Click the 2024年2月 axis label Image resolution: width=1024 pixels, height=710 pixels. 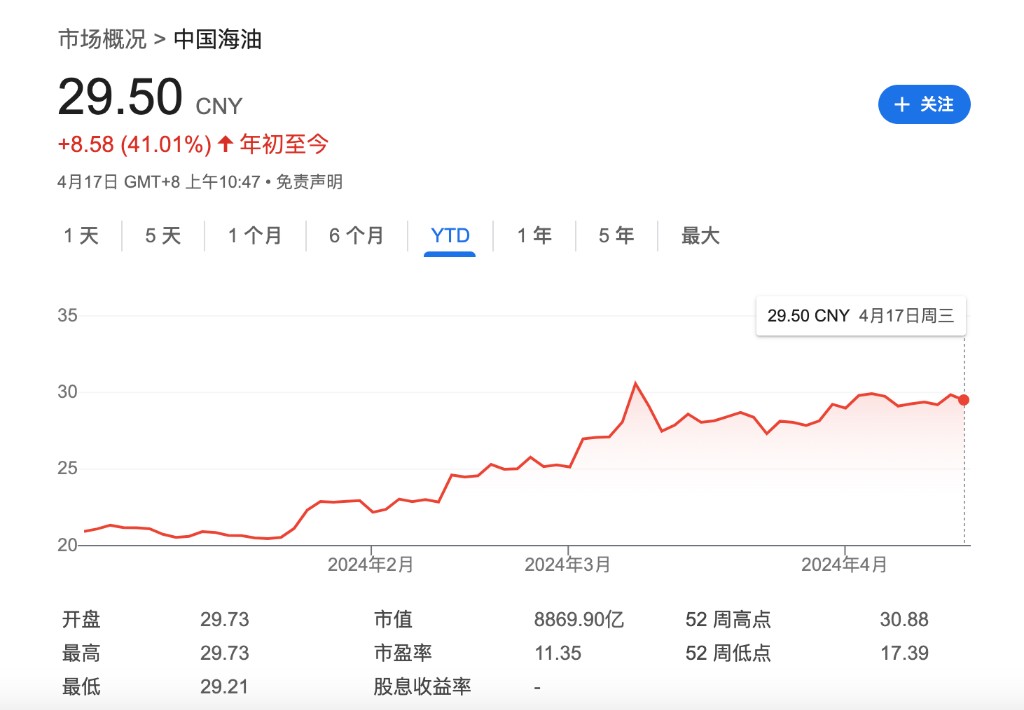tap(370, 564)
